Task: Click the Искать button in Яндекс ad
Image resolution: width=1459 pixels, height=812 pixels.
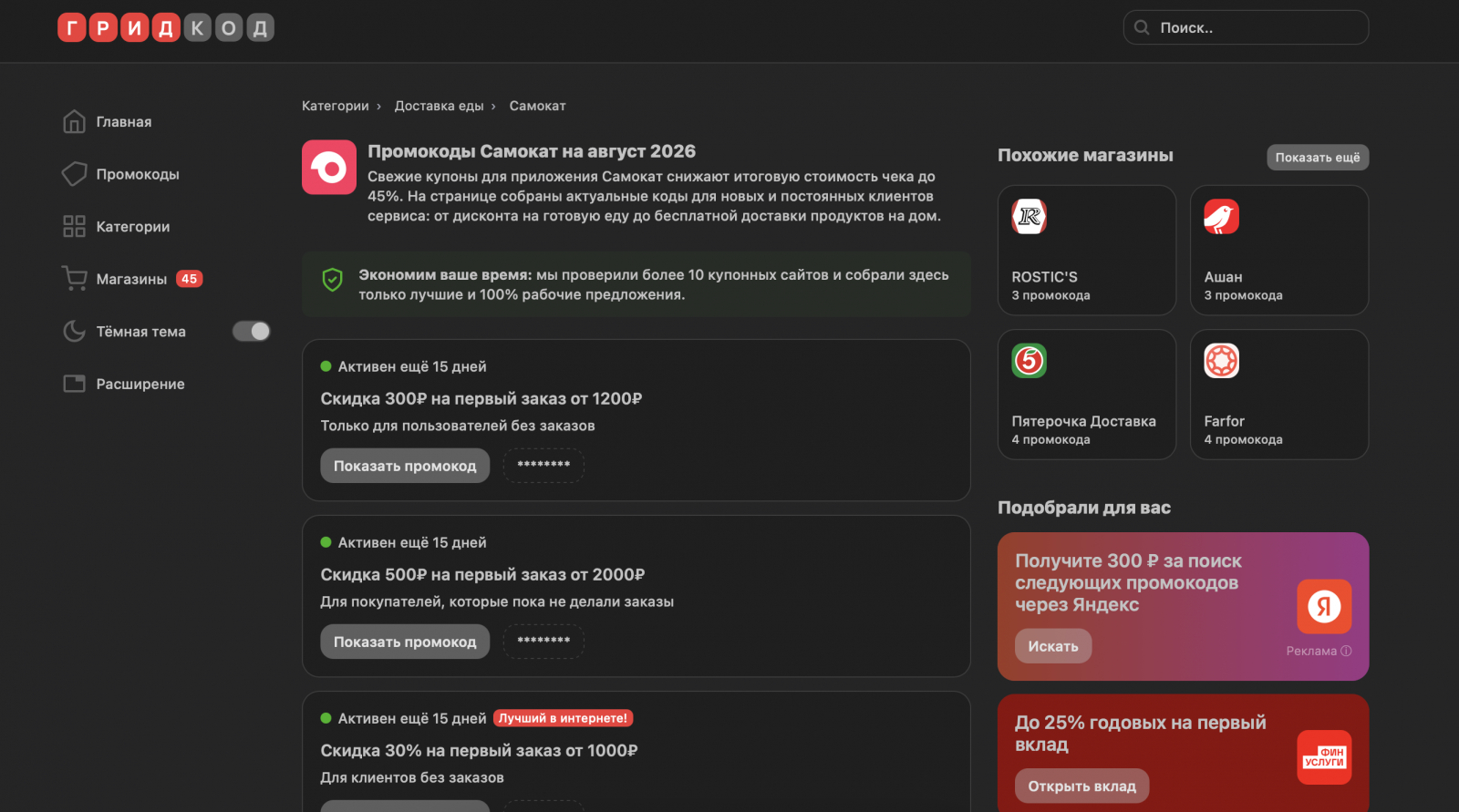Action: point(1053,646)
